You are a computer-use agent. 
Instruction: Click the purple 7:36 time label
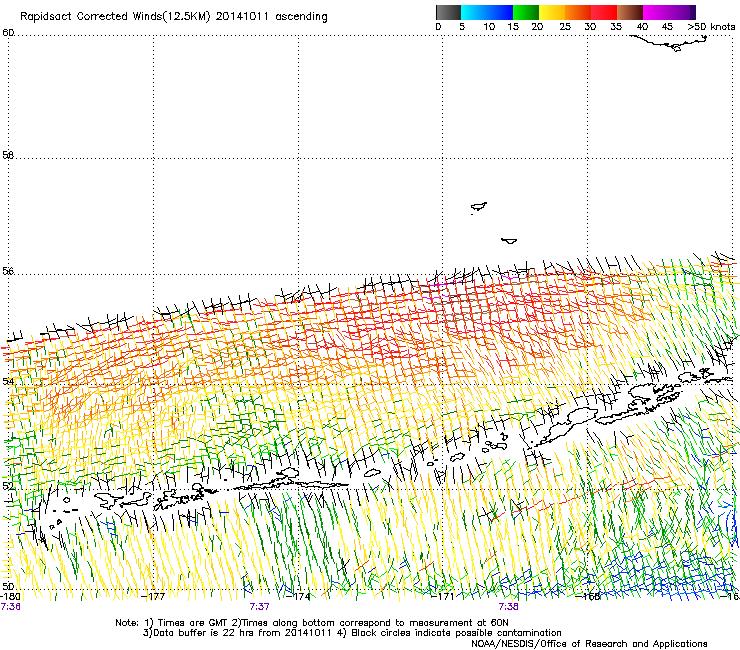(10, 607)
